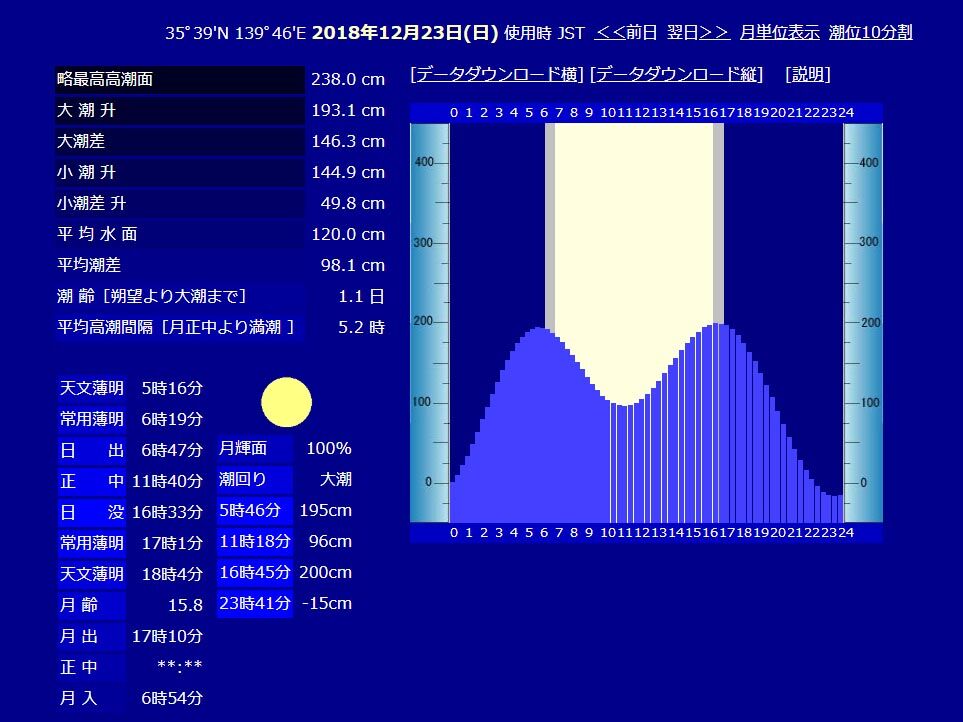Open monthly view link 月単位表示
This screenshot has height=722, width=963.
tap(779, 32)
